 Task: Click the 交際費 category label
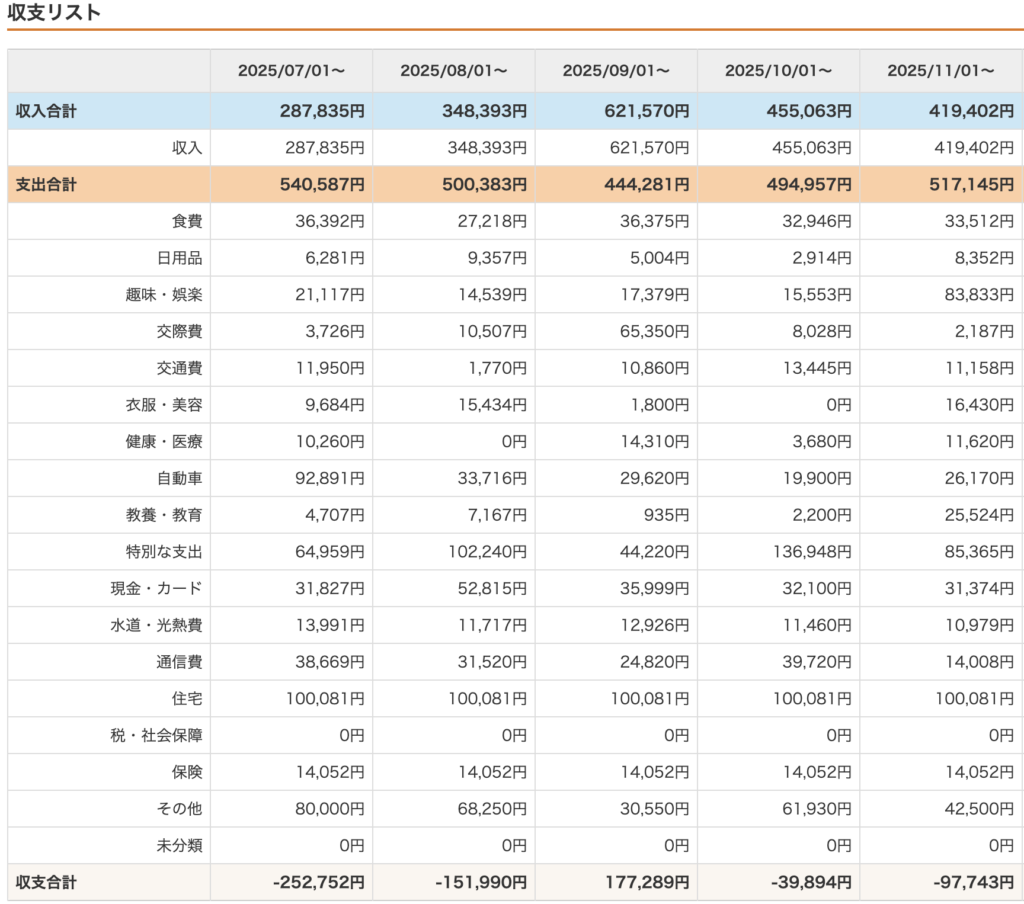(x=179, y=331)
